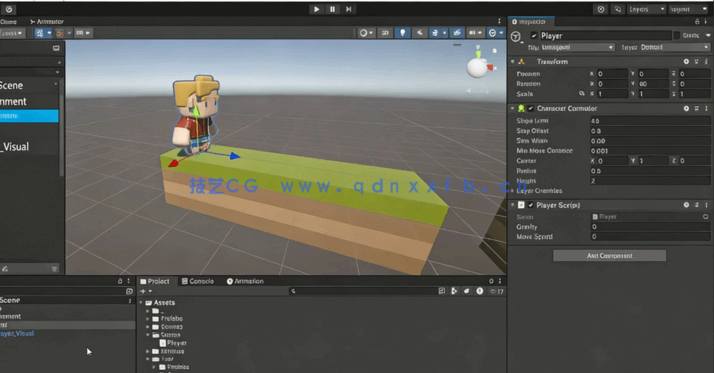Open the Static dropdown arrow

click(708, 36)
